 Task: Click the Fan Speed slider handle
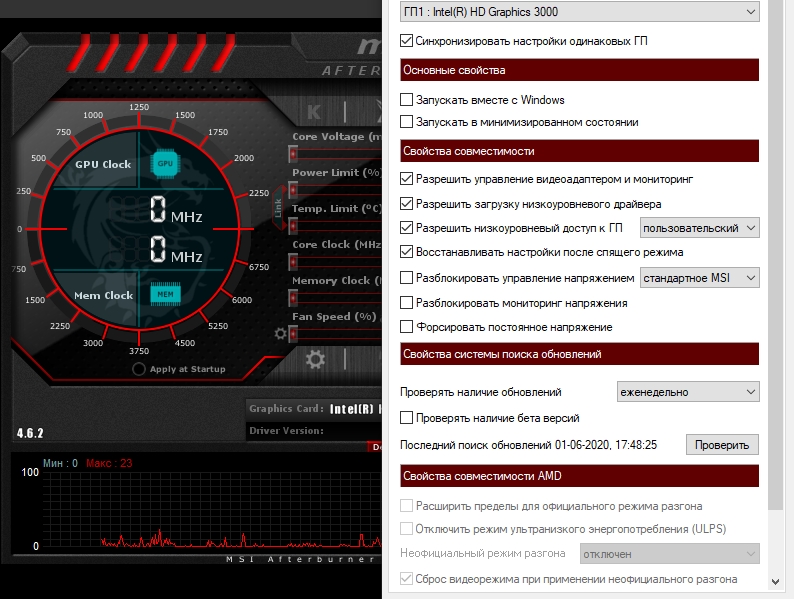point(293,334)
